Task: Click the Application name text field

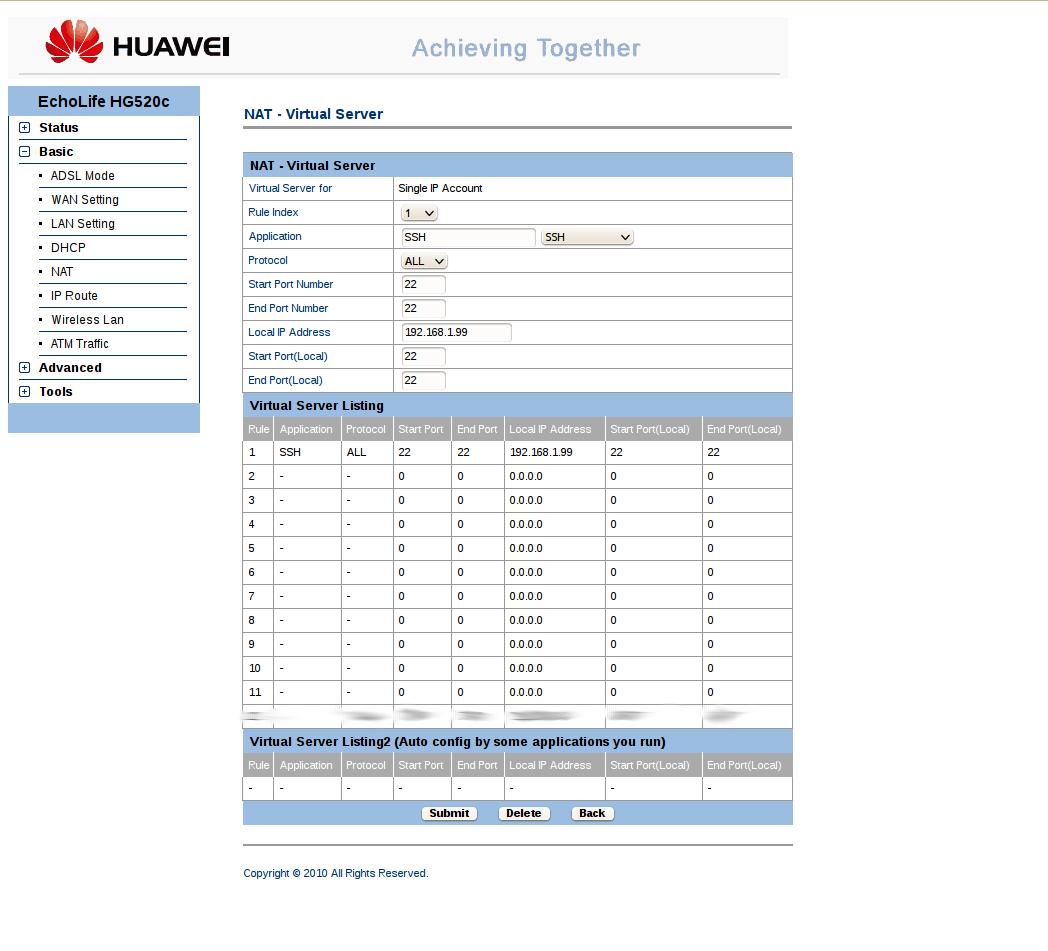Action: tap(468, 237)
